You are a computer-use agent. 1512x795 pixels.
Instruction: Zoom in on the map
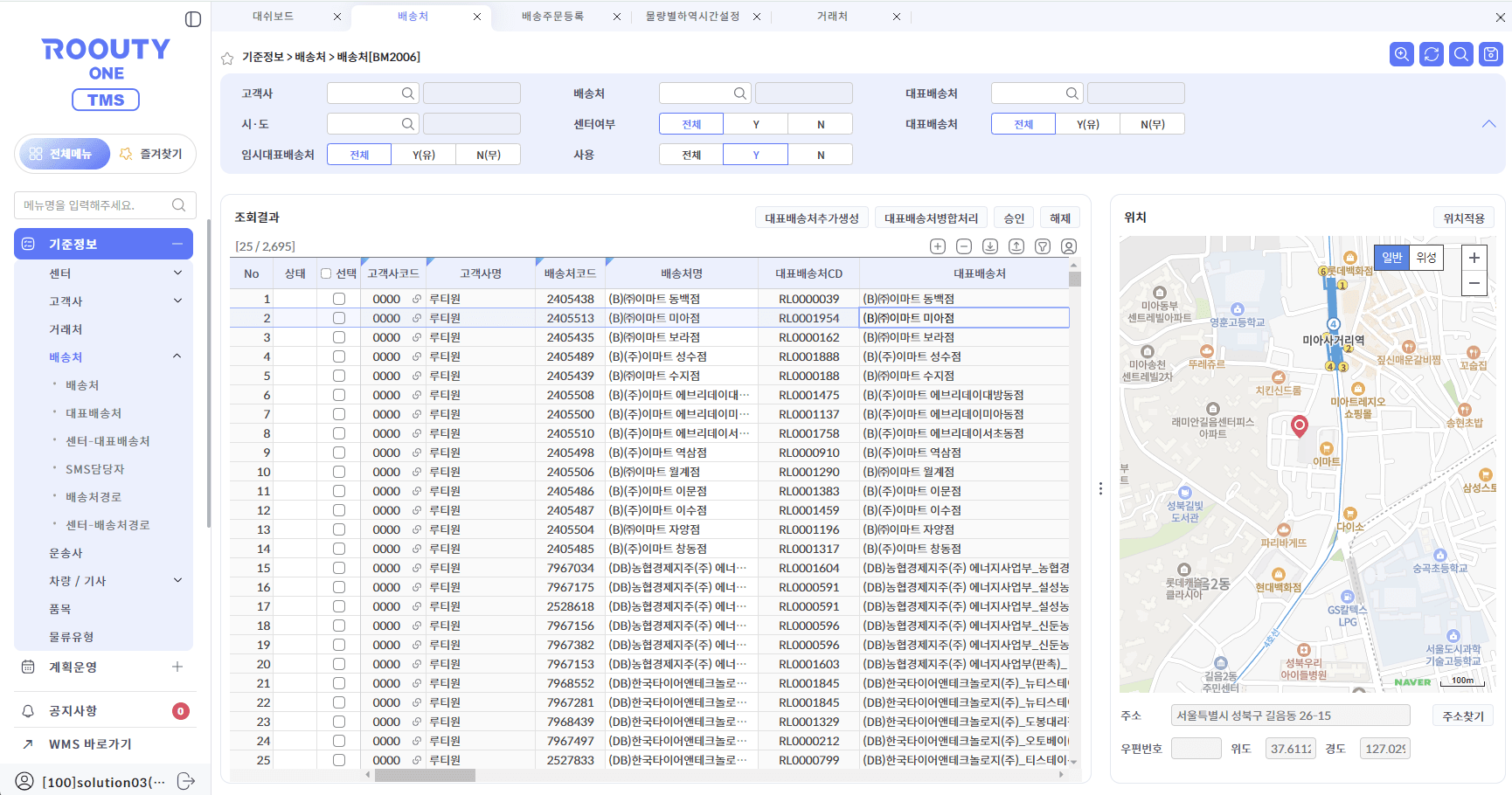point(1474,258)
